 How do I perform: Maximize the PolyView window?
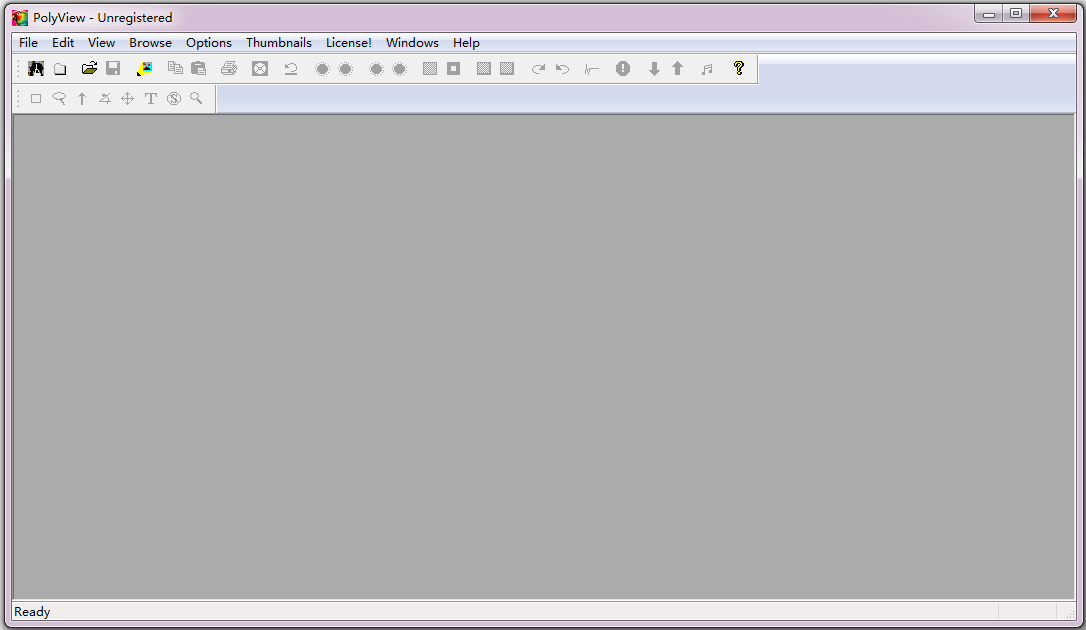(1015, 13)
